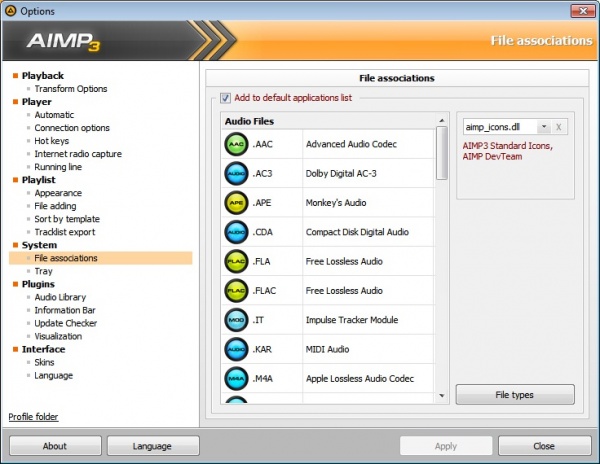Select the Interface category
This screenshot has width=600, height=464.
pos(43,349)
